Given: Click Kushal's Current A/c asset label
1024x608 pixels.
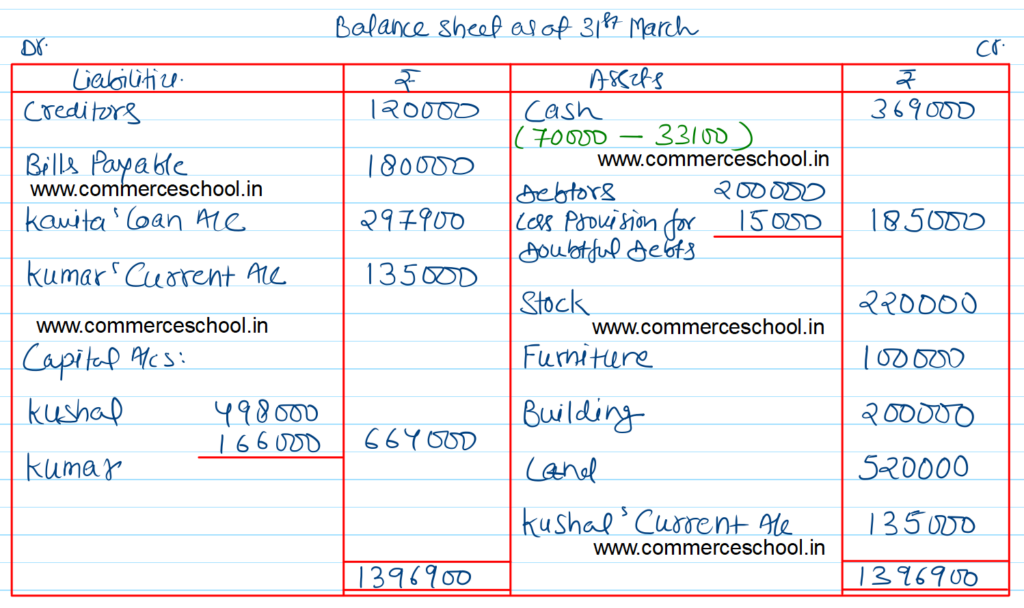Looking at the screenshot, I should [x=657, y=523].
